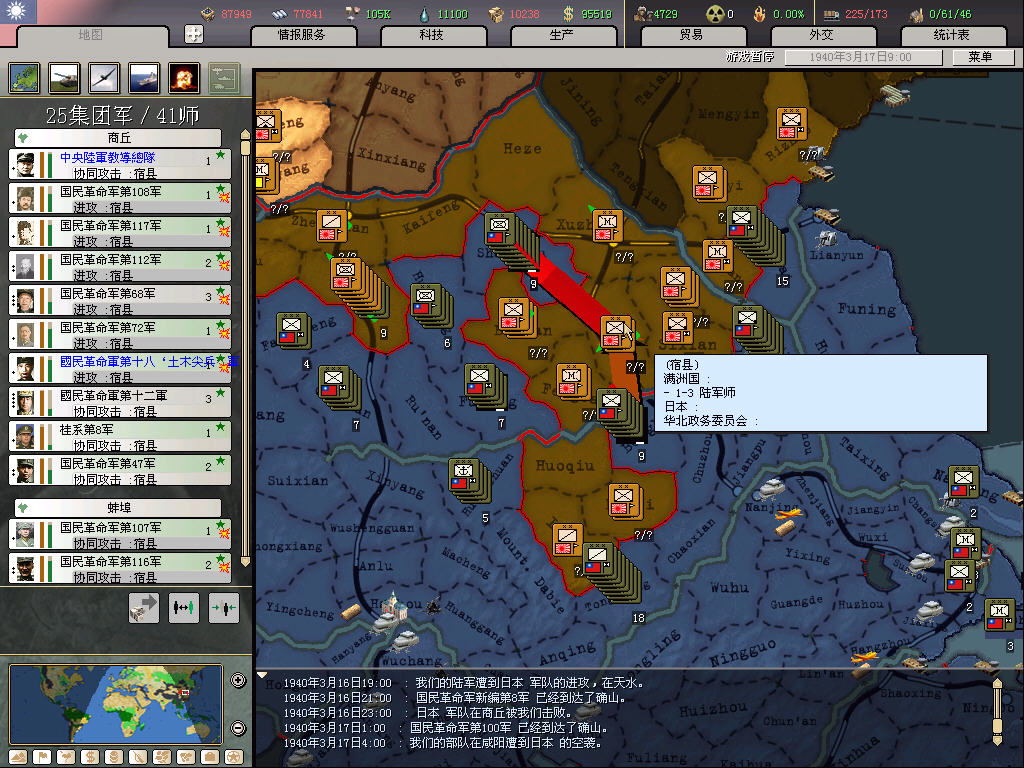Viewport: 1024px width, 768px height.
Task: Select Japanese armor counter near Xuzhou
Action: [608, 227]
